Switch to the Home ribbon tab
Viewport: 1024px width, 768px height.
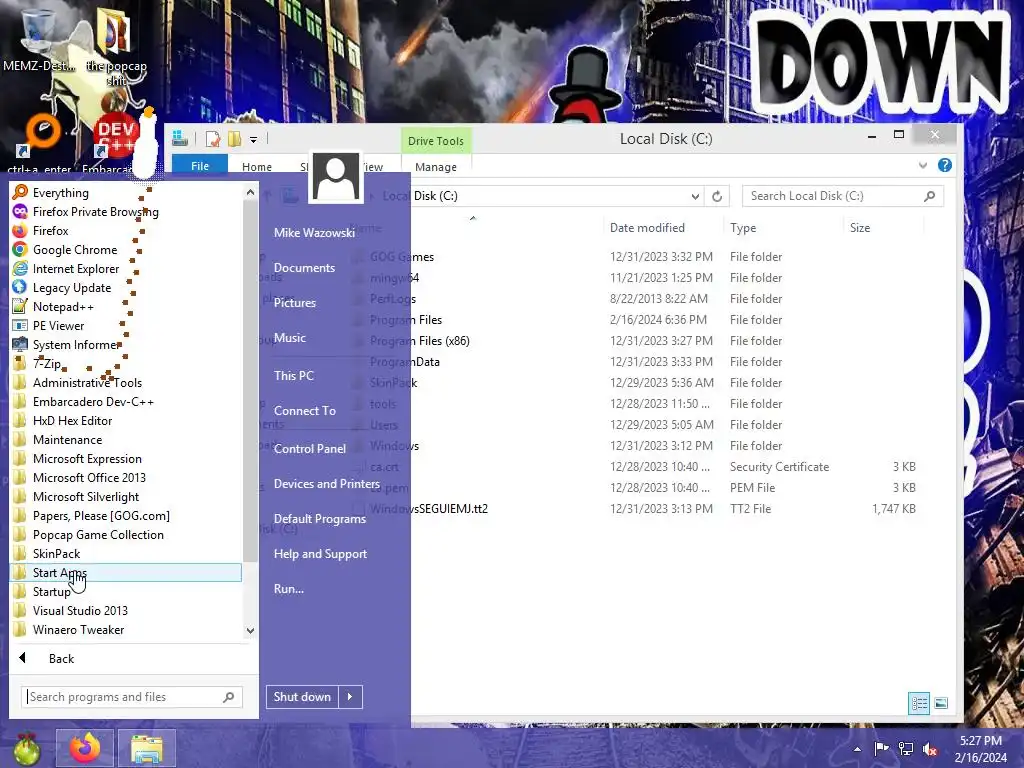pos(257,167)
